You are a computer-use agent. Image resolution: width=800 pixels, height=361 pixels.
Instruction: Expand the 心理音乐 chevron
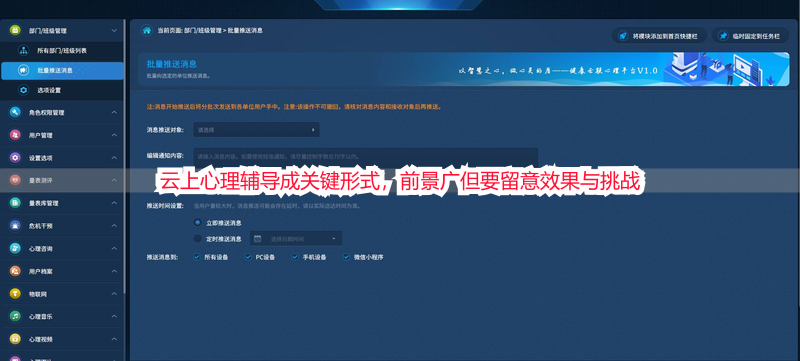(114, 316)
